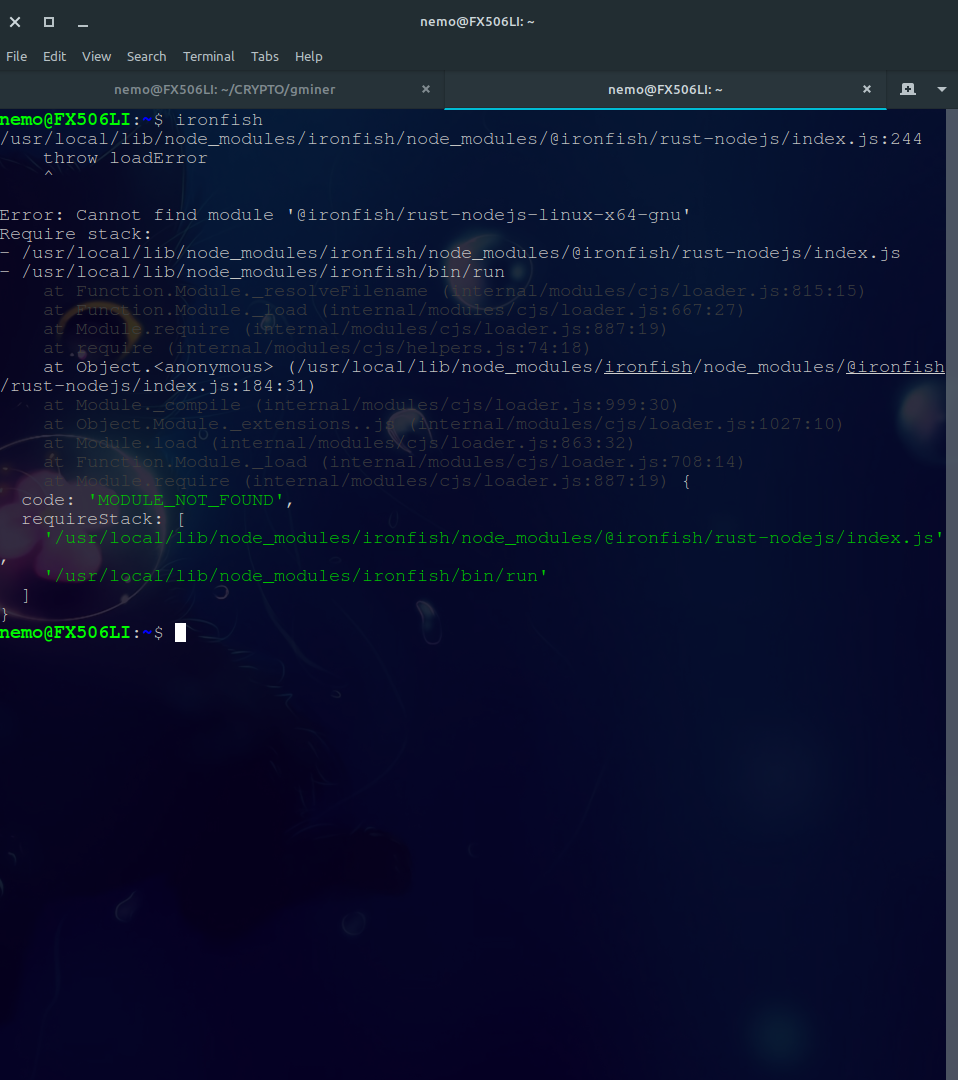Click the typed 'ironfish' command text

click(x=219, y=120)
